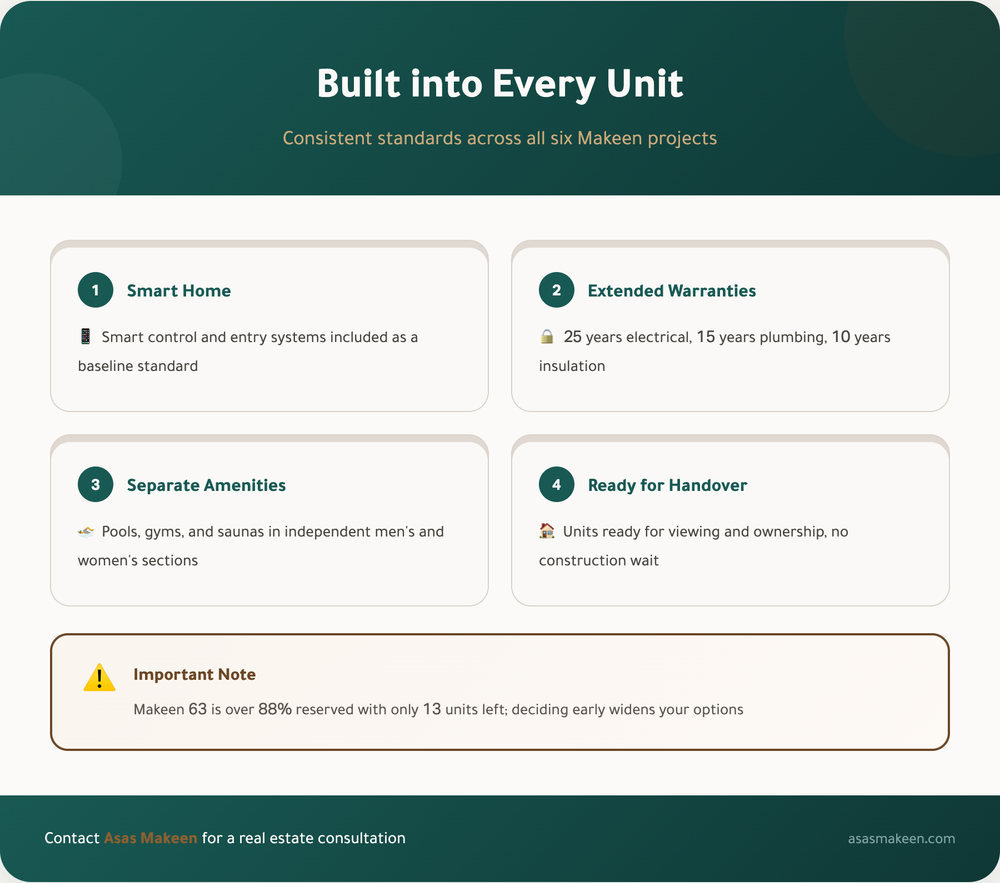Click the number 4 badge beside Ready for Handover
The width and height of the screenshot is (1000, 883).
557,485
